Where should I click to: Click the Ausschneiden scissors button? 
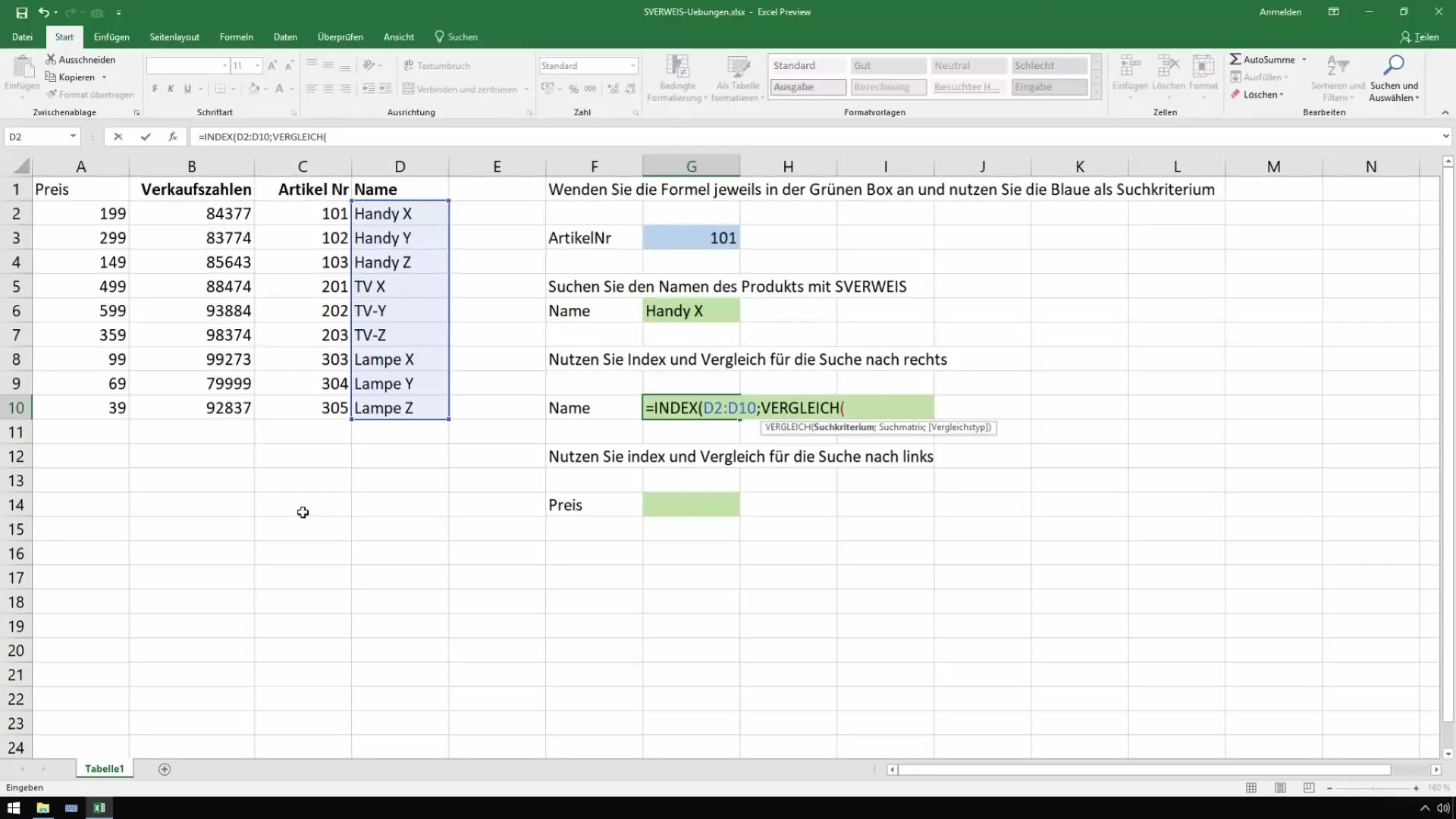click(x=80, y=59)
